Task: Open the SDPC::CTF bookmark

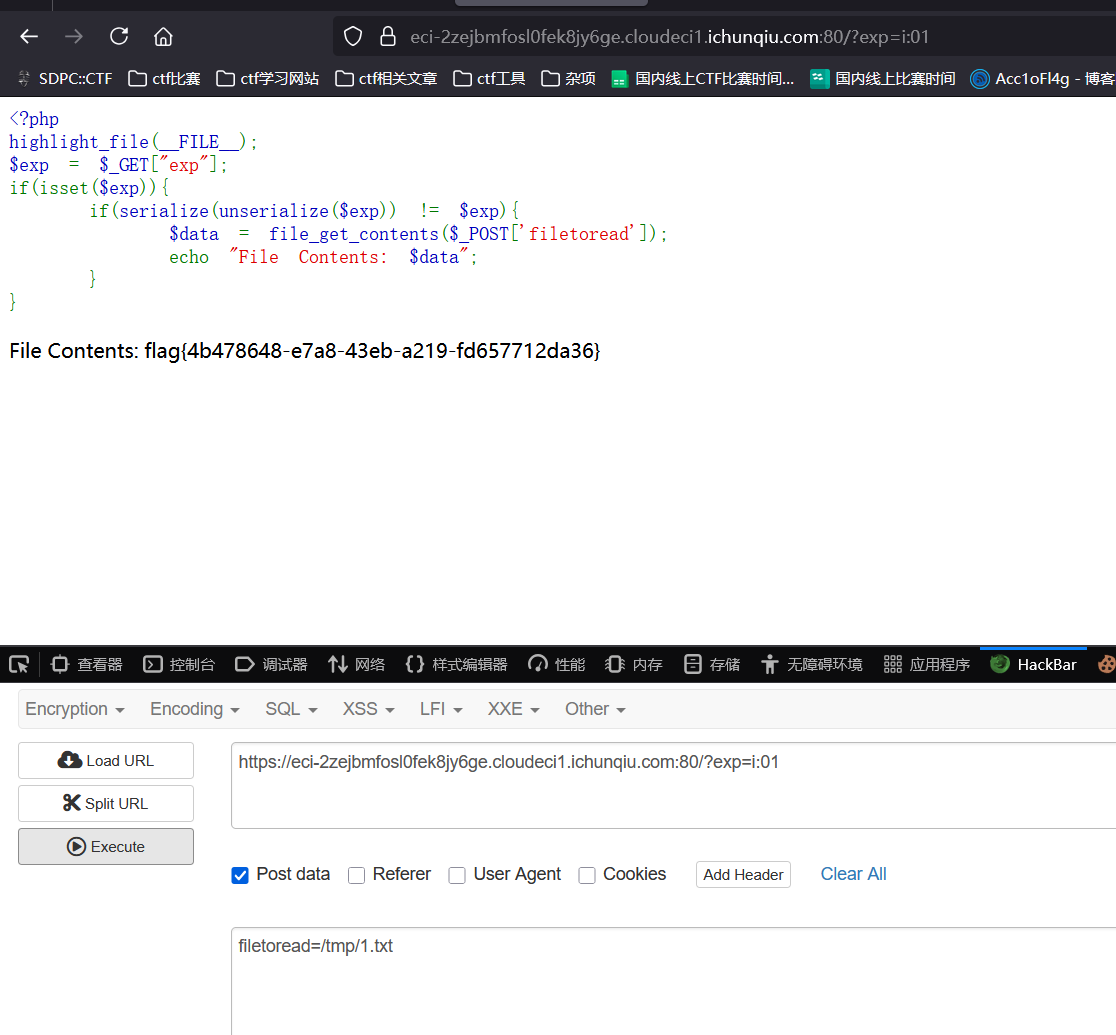Action: pyautogui.click(x=65, y=78)
